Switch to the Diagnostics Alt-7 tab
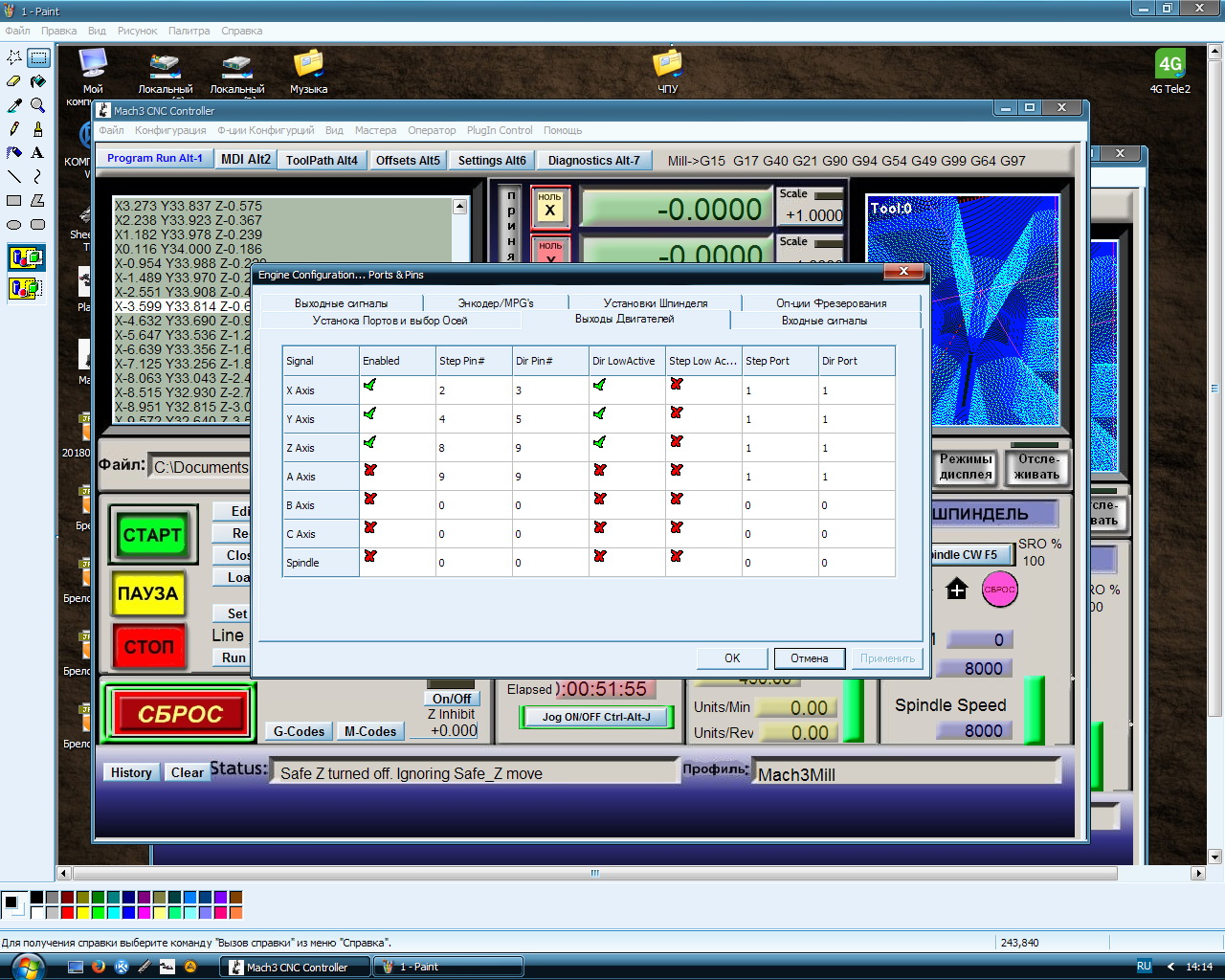Screen dimensions: 1225x980 [594, 160]
